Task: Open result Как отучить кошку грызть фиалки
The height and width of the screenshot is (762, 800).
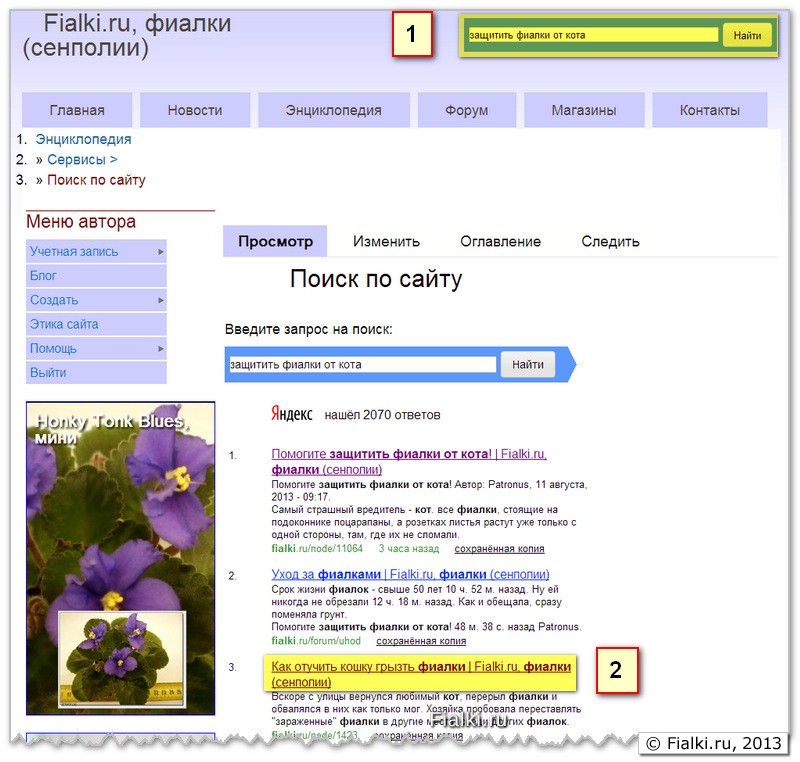Action: 421,674
